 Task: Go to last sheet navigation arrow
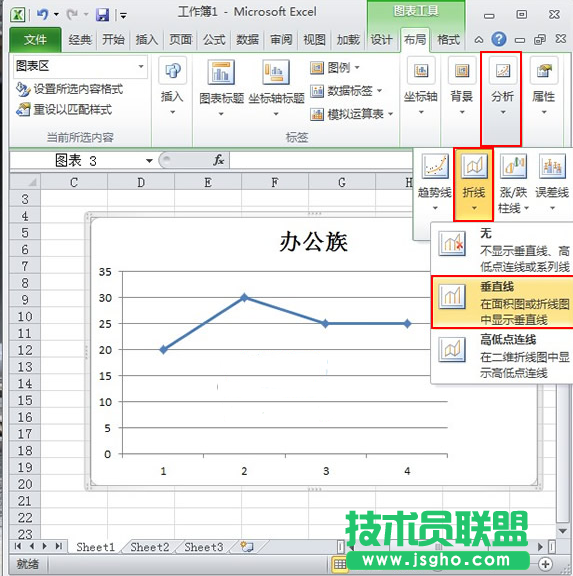(x=59, y=546)
